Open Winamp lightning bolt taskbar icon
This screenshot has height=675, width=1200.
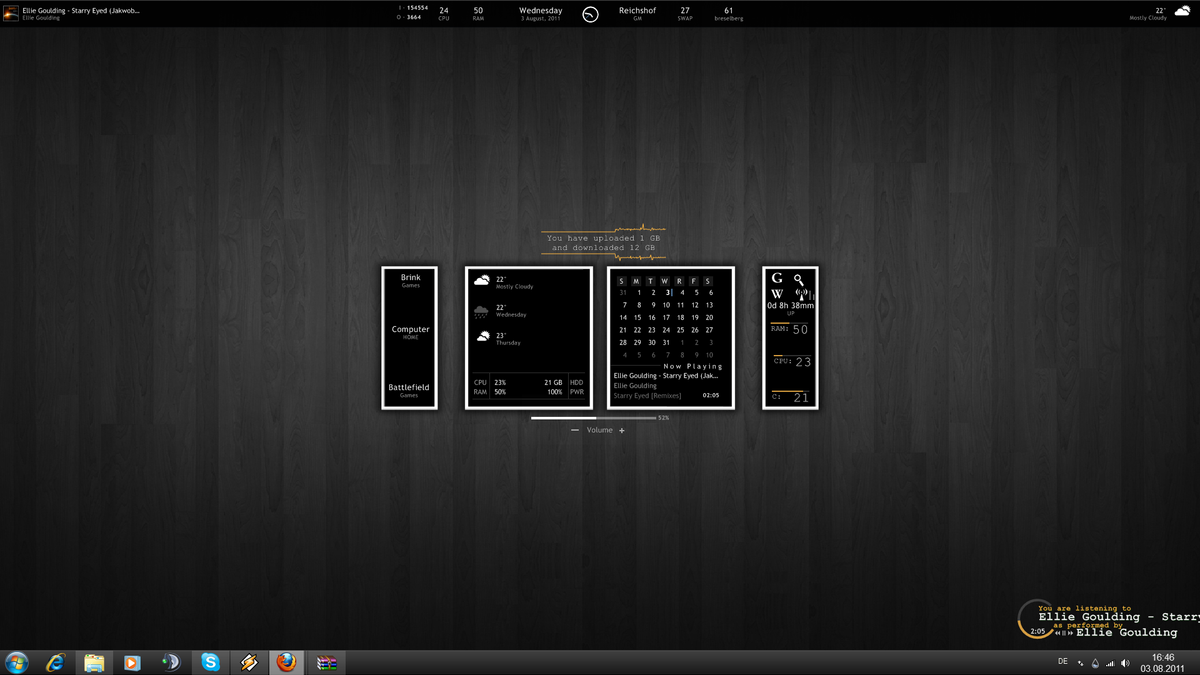click(x=248, y=662)
